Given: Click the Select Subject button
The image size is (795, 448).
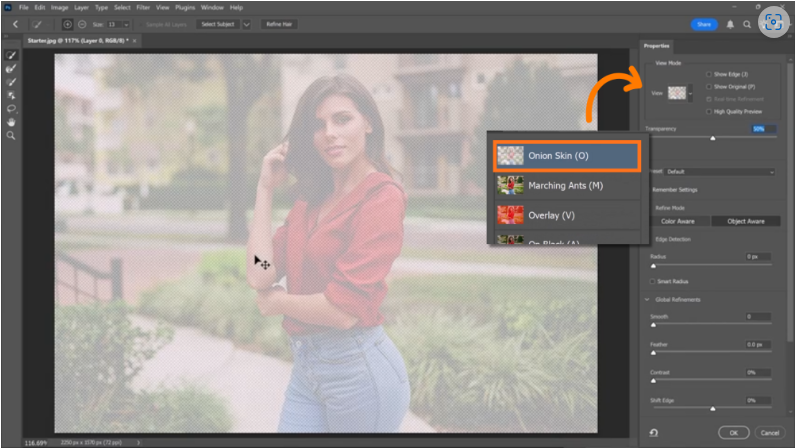Looking at the screenshot, I should point(218,24).
